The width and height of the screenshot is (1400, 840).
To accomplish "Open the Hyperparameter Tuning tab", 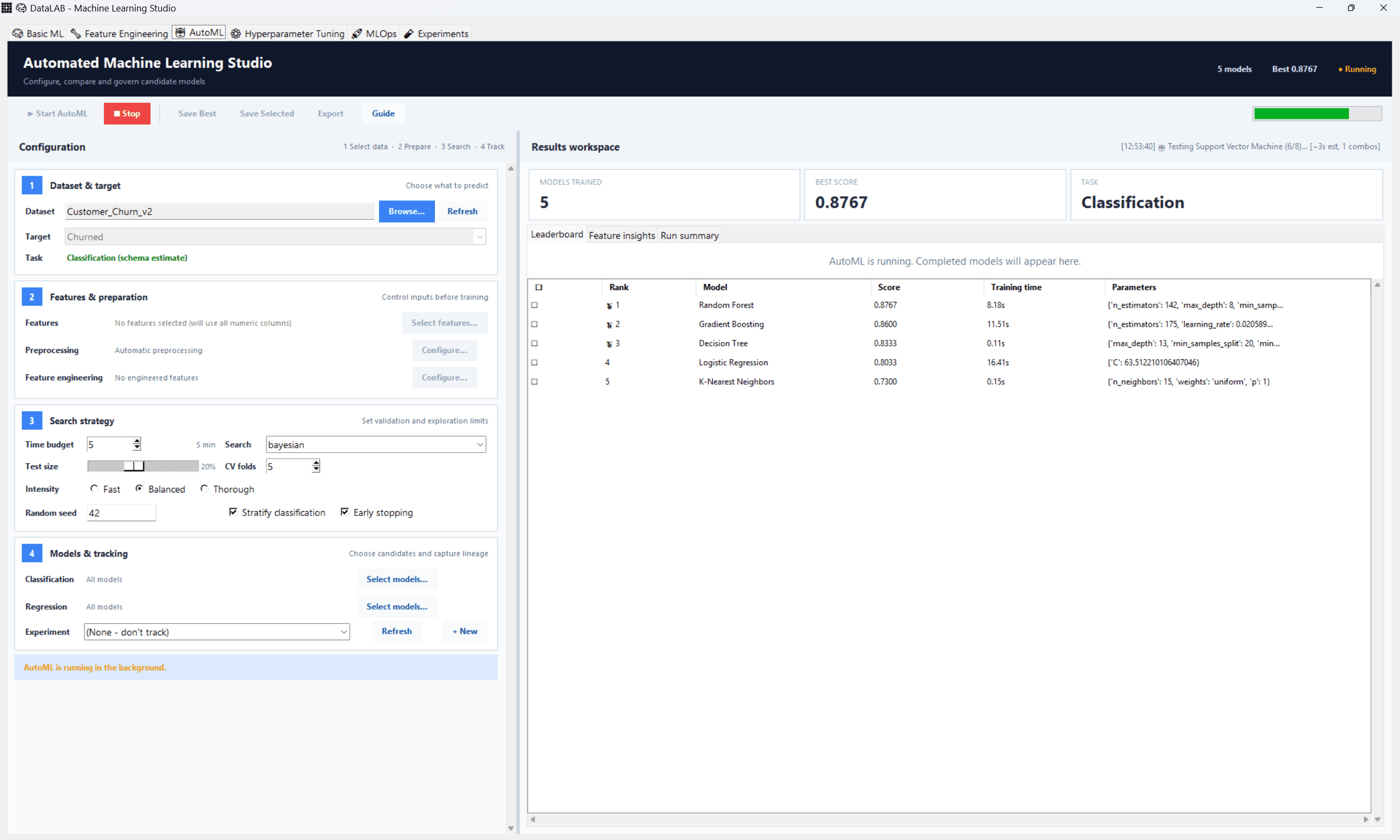I will pos(287,33).
